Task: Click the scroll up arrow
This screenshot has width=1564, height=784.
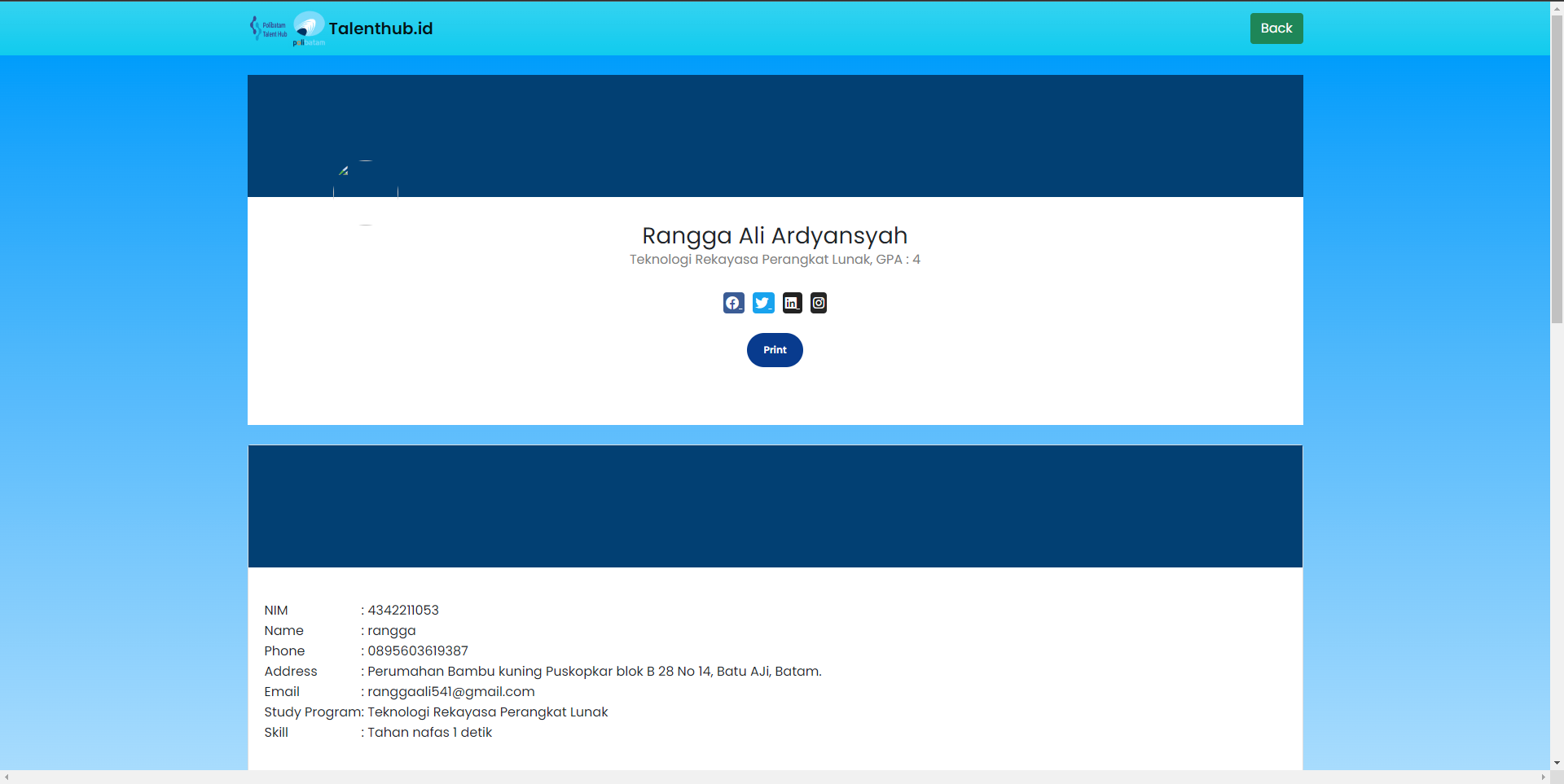Action: 1557,7
